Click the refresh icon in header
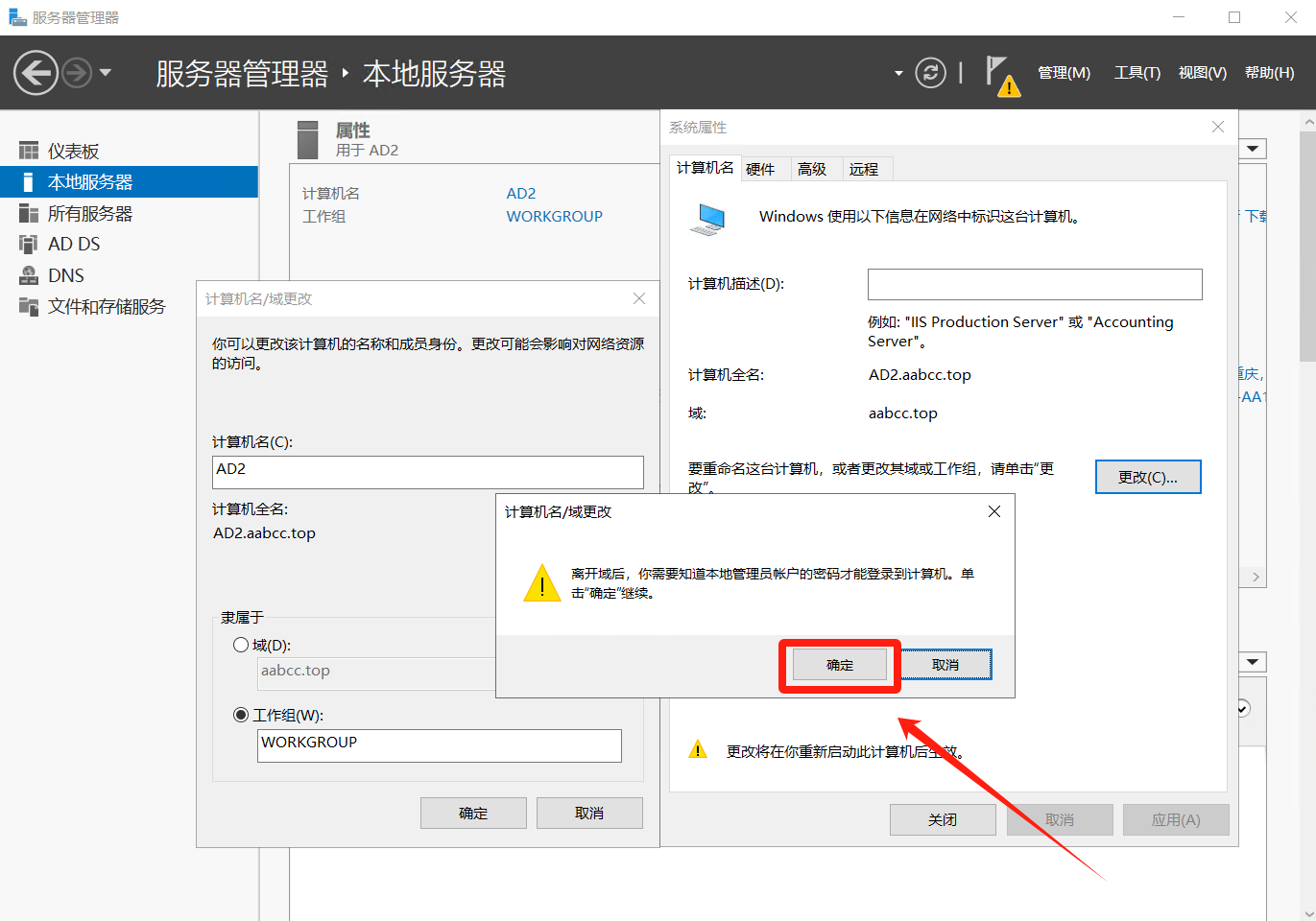Viewport: 1316px width, 921px height. pos(930,73)
